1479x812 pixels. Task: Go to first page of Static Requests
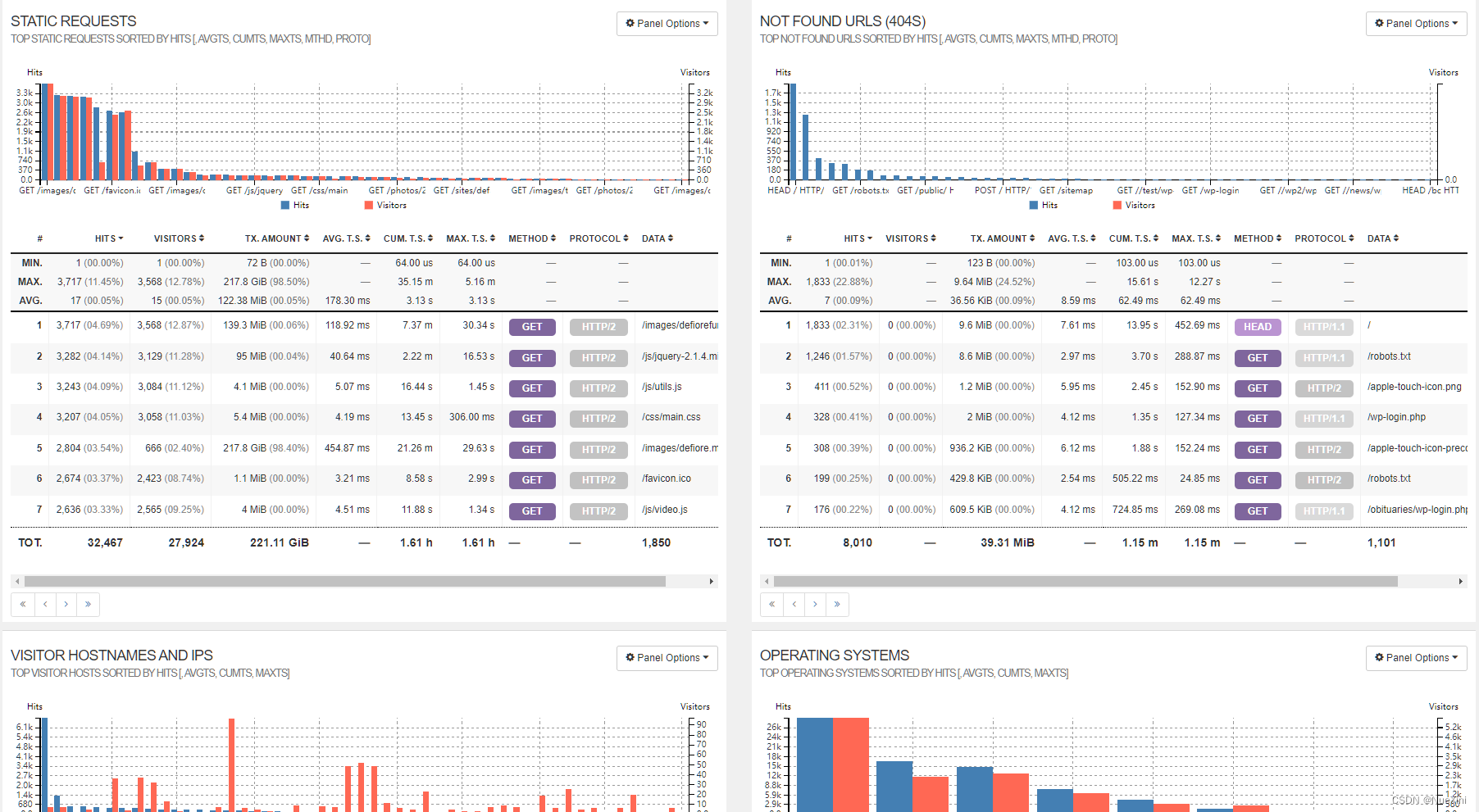point(23,605)
